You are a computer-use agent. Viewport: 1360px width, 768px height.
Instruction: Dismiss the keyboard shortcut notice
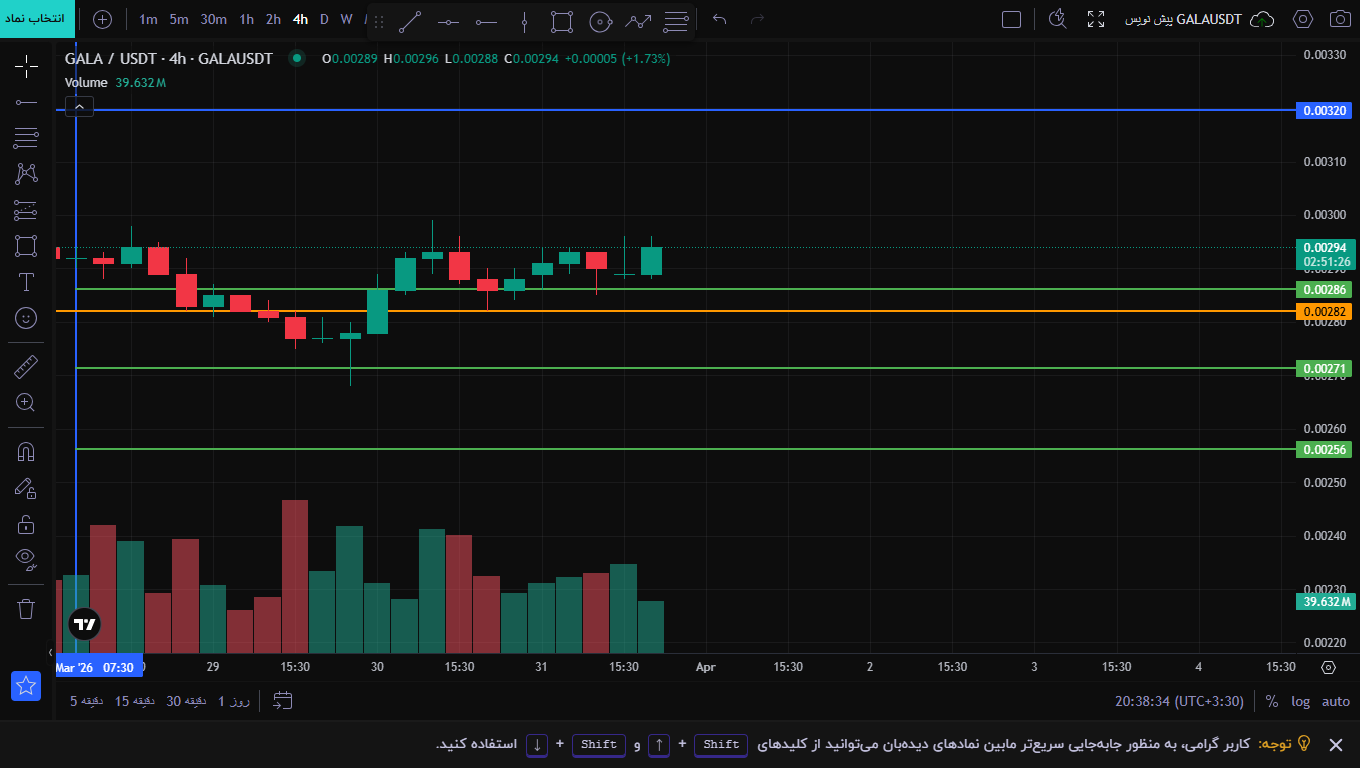point(1335,744)
